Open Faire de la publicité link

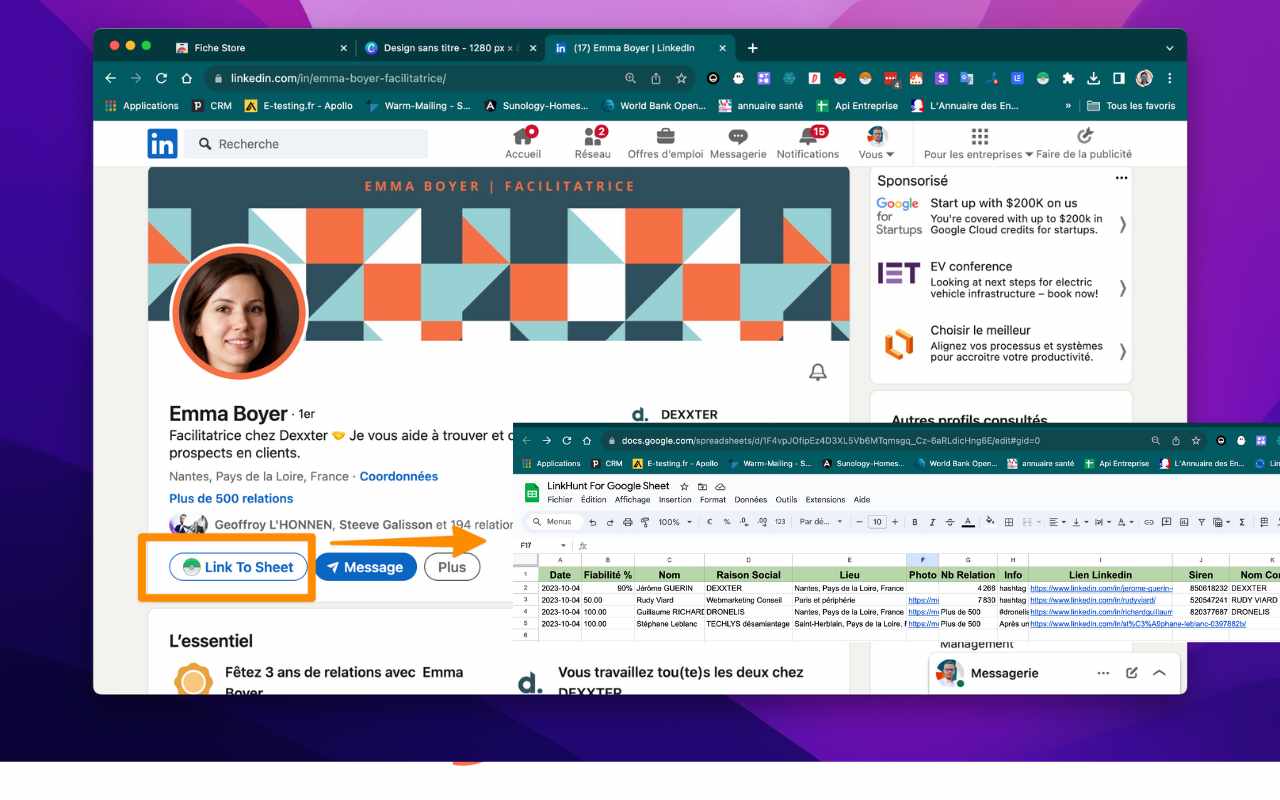coord(1084,143)
